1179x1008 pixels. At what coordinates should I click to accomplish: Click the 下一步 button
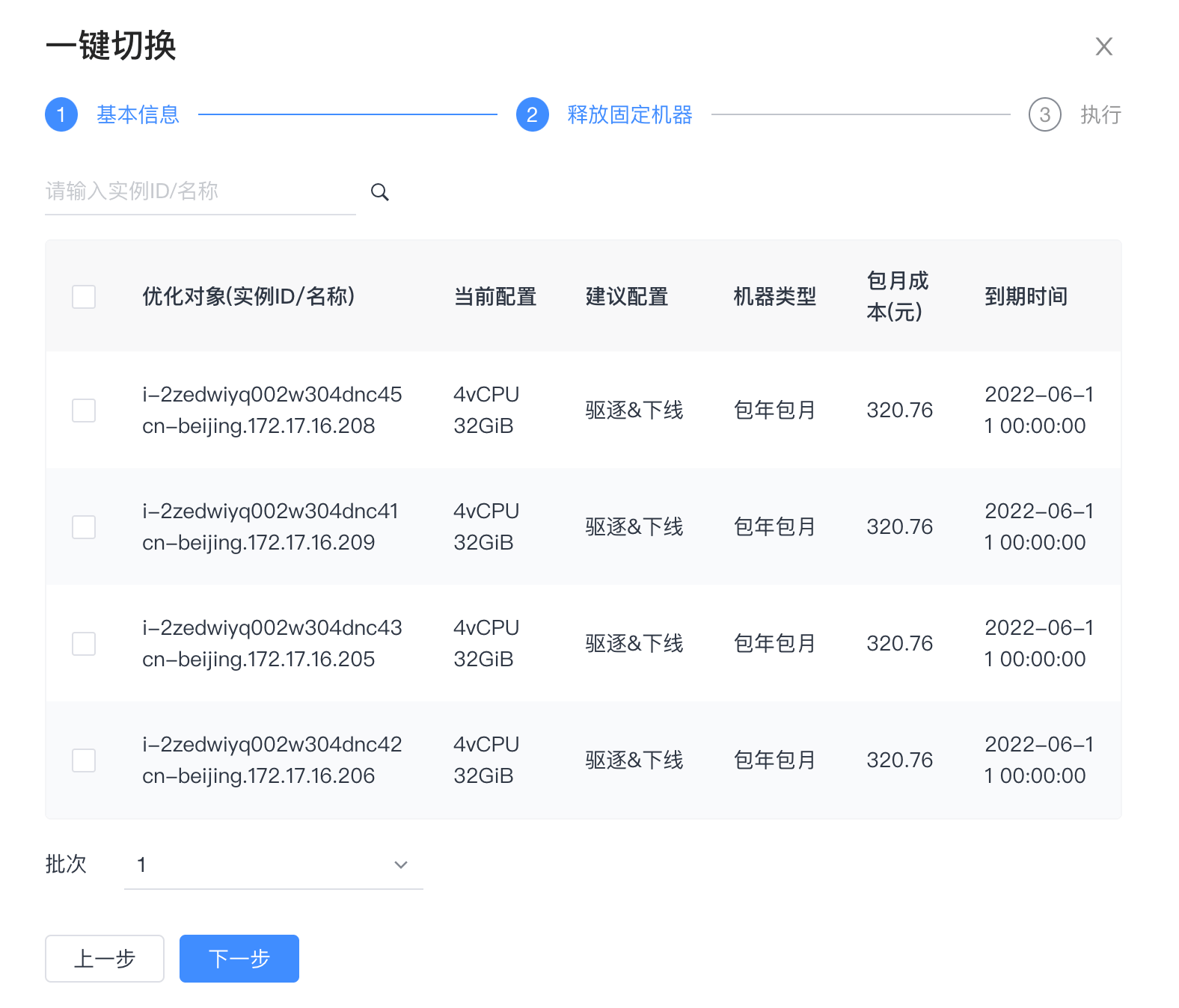tap(239, 959)
